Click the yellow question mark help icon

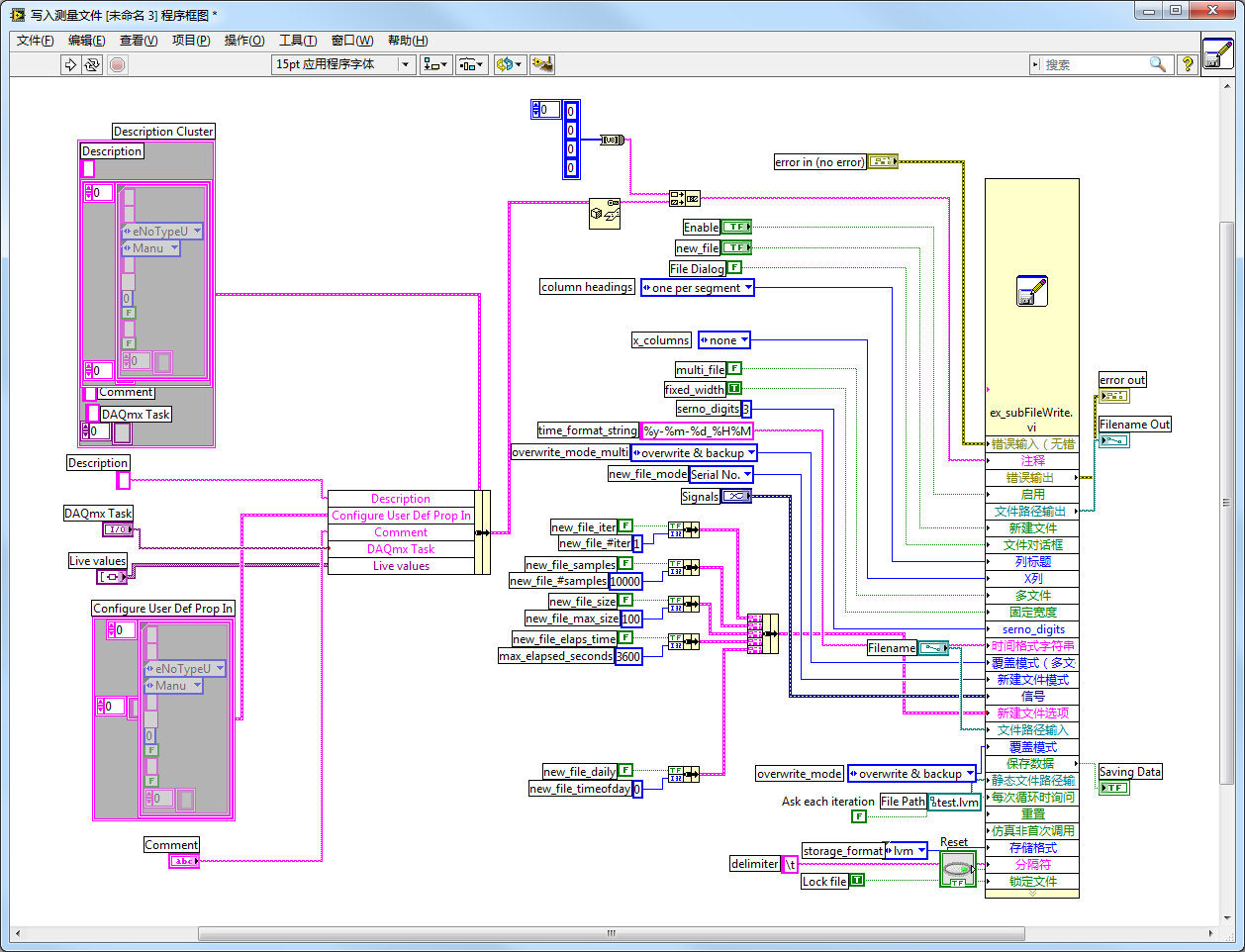coord(1187,64)
